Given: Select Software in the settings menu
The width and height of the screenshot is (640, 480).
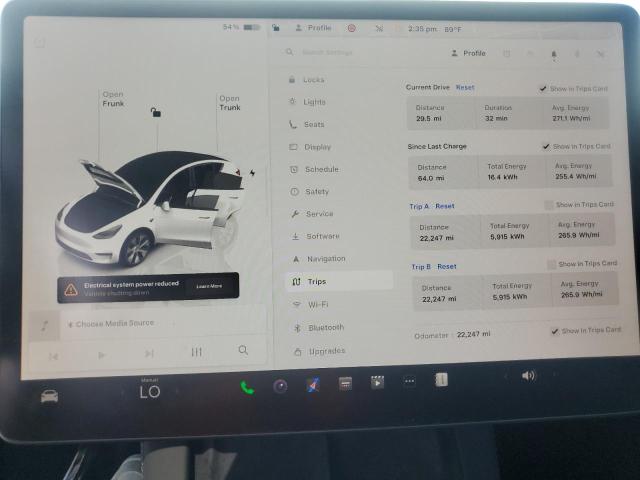Looking at the screenshot, I should (322, 236).
